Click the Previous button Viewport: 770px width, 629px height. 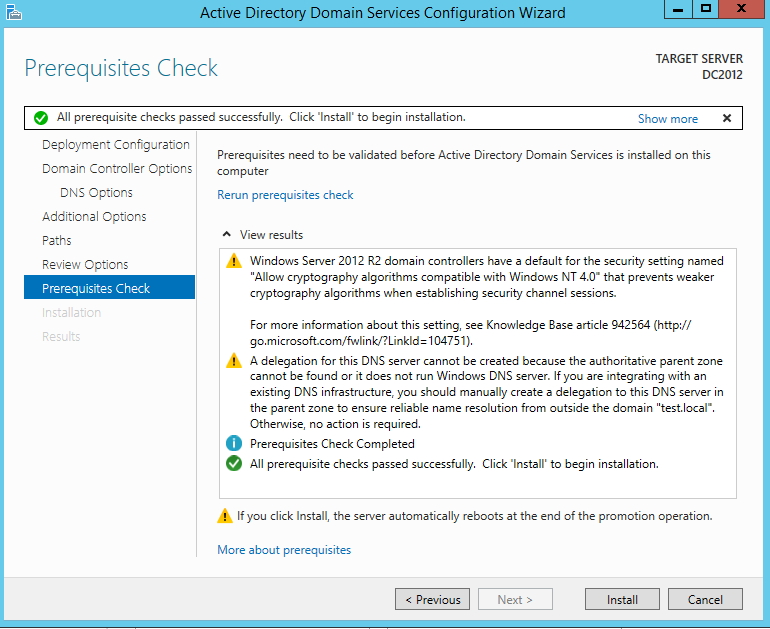(432, 599)
